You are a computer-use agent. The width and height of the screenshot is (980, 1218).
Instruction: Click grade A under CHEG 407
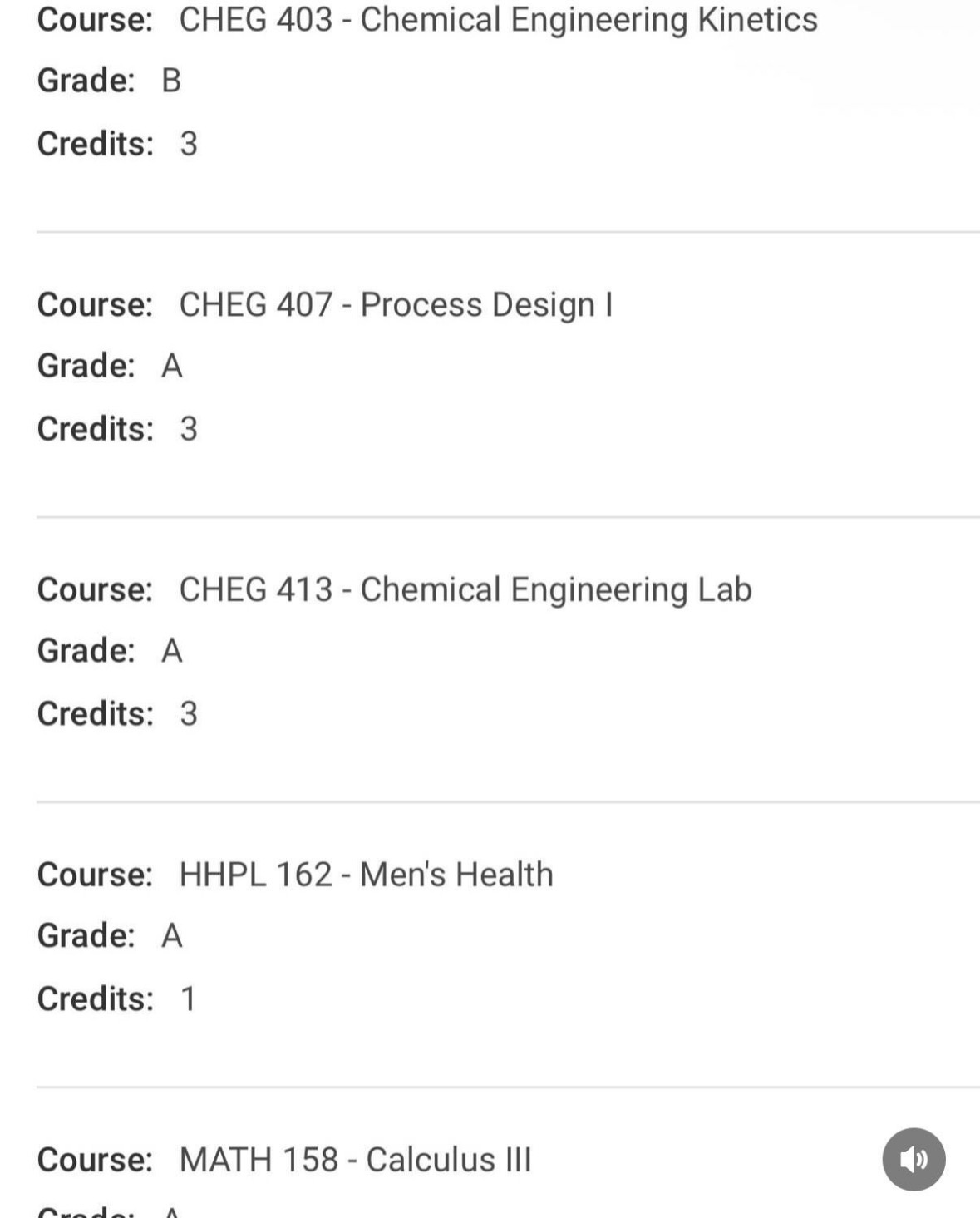coord(172,366)
